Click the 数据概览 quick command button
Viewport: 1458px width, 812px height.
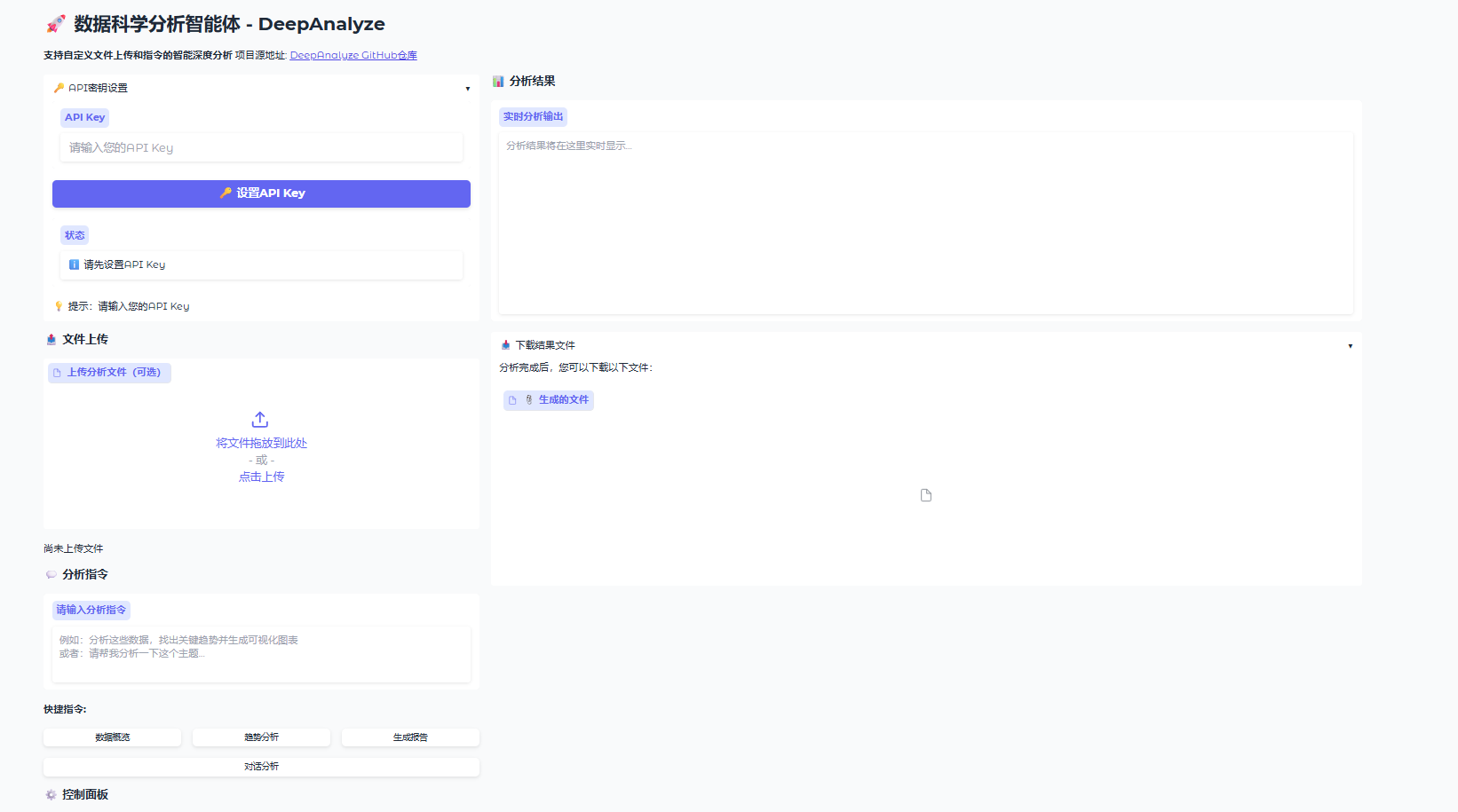[112, 737]
